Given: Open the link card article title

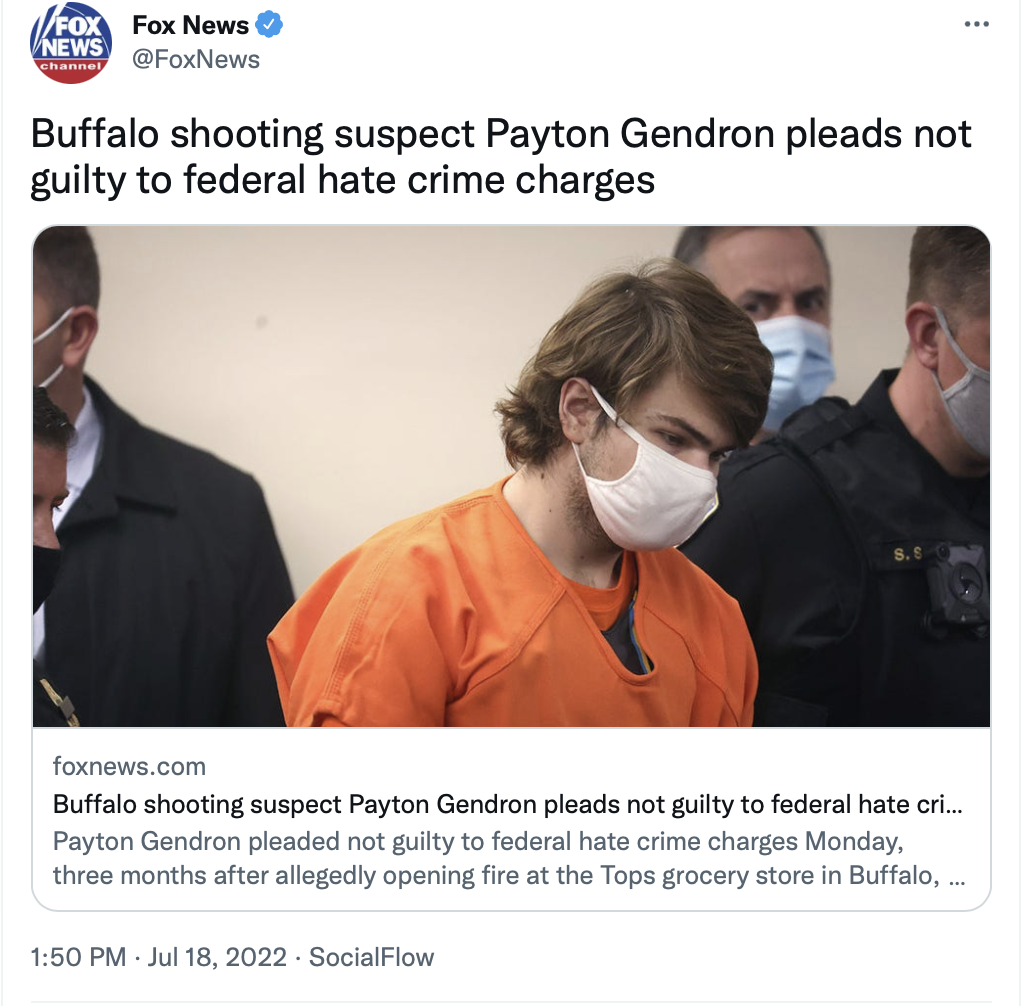Looking at the screenshot, I should 507,804.
